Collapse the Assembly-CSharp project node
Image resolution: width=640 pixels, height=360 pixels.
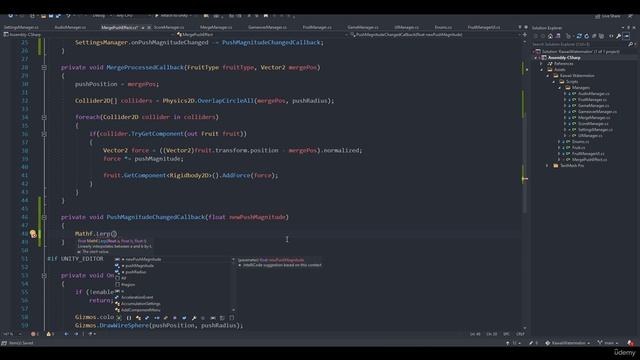[x=536, y=58]
